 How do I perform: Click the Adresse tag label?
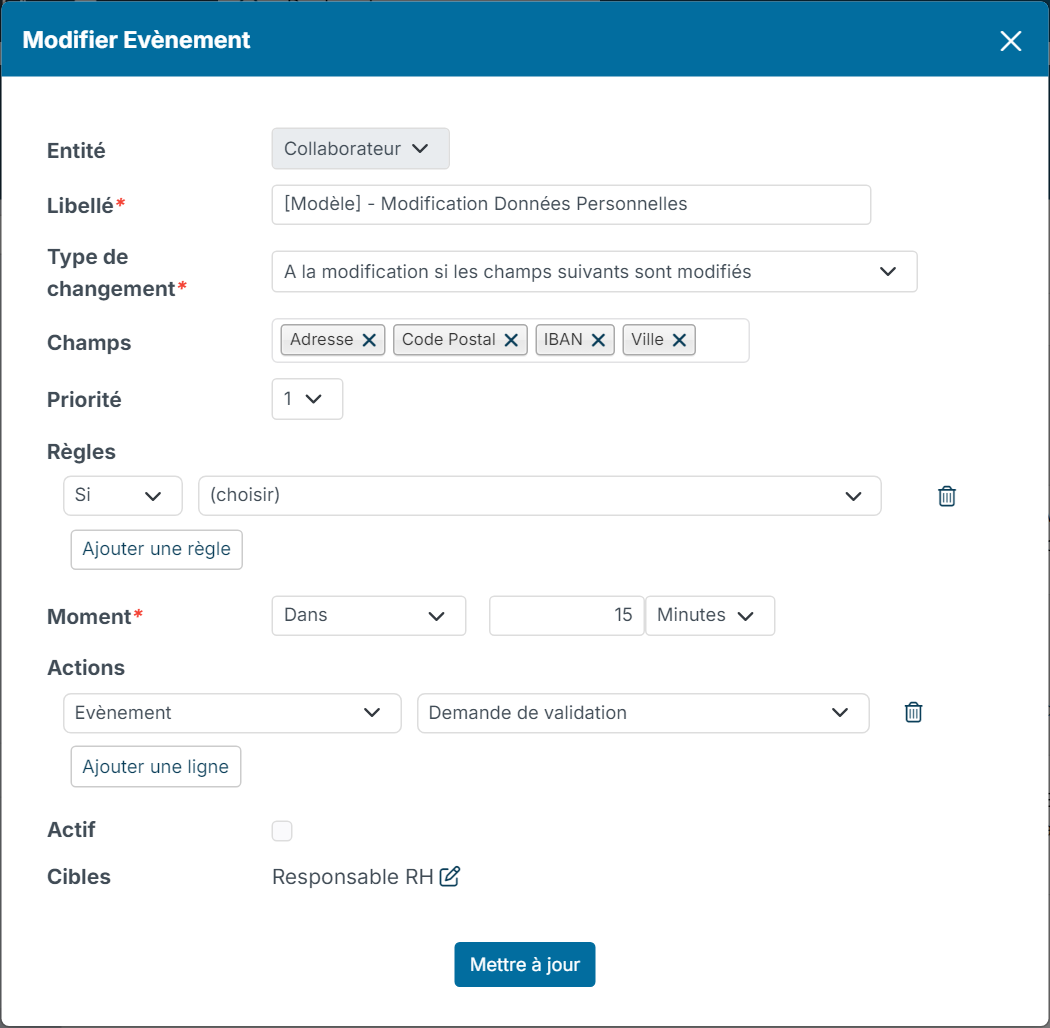pyautogui.click(x=321, y=340)
